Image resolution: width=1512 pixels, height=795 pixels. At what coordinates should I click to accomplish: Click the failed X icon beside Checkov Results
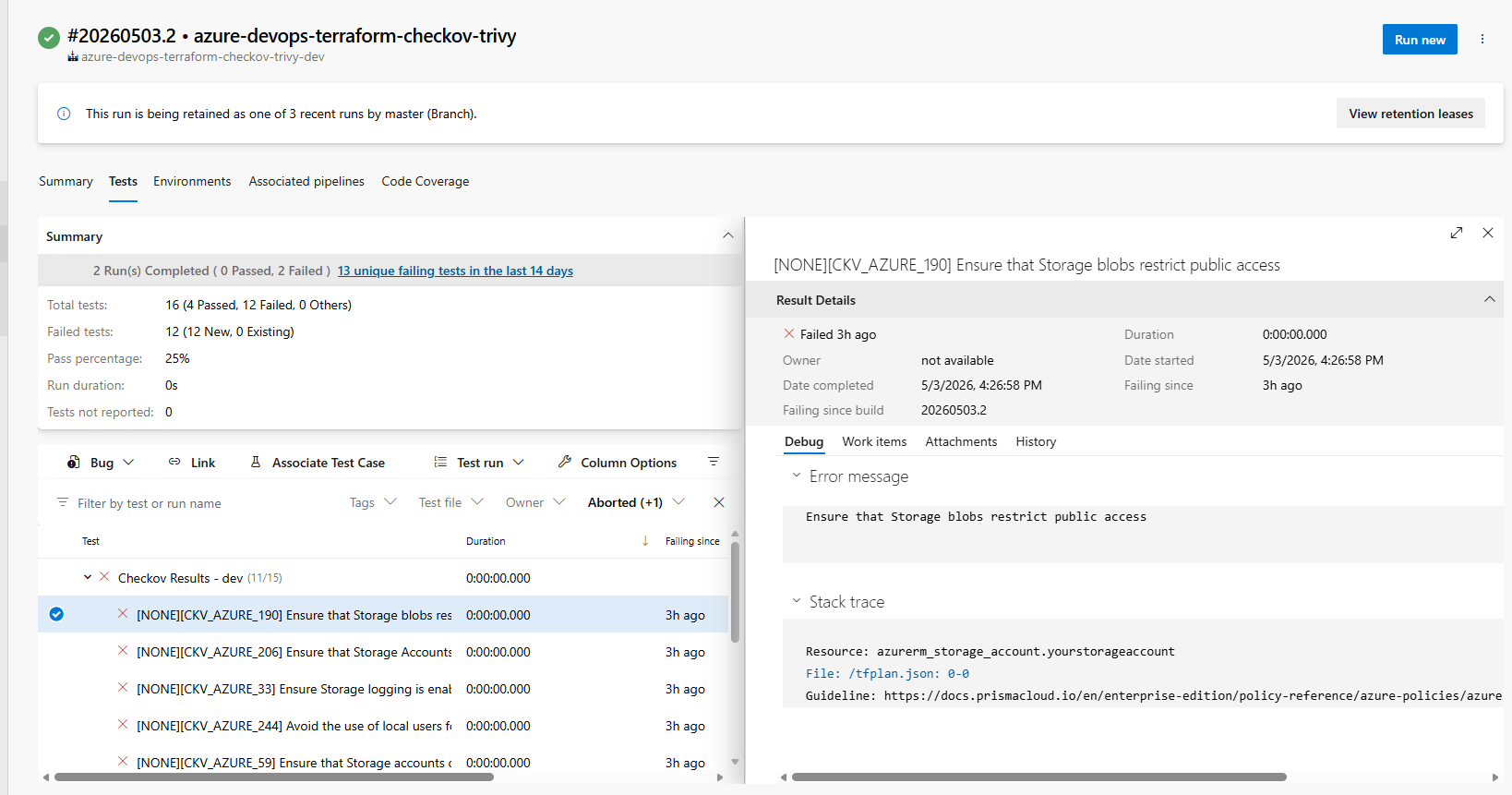point(104,577)
